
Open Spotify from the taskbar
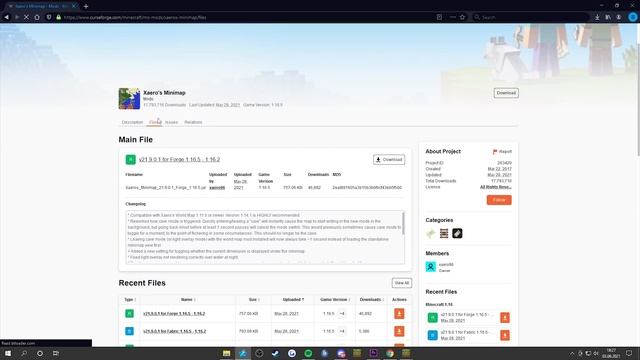(x=308, y=353)
